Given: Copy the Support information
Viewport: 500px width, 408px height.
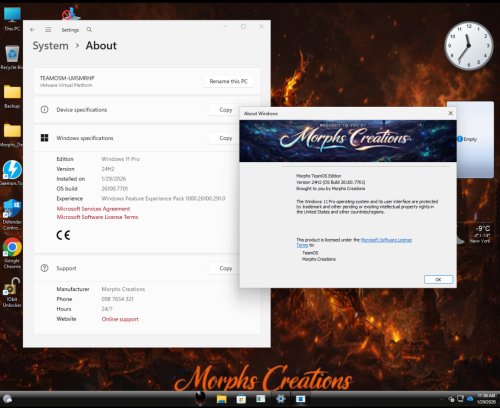Looking at the screenshot, I should click(x=226, y=268).
